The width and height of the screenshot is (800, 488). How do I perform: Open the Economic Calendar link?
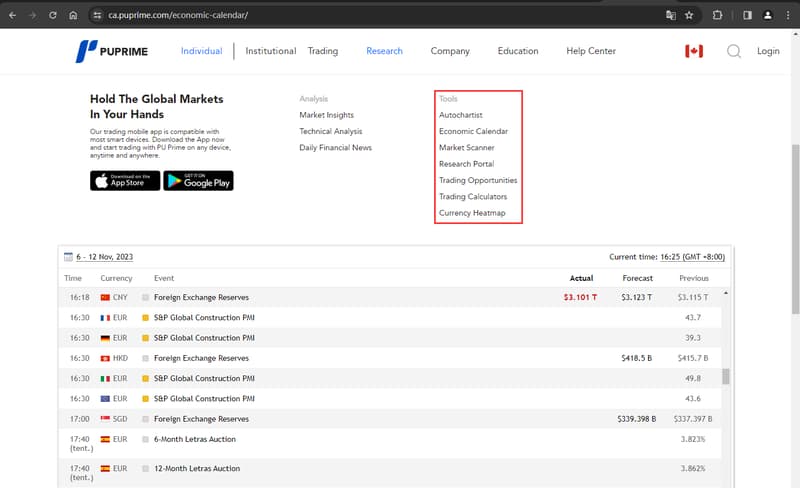(x=473, y=131)
